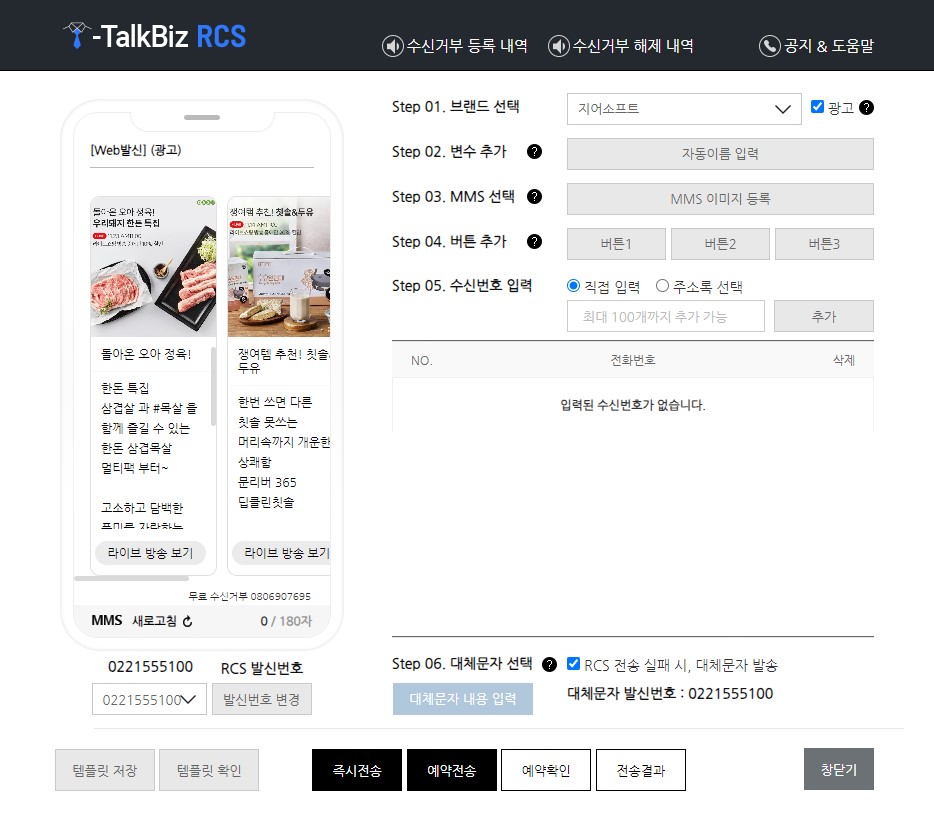Viewport: 934px width, 818px height.
Task: Click 추가 button for recipient number
Action: [824, 316]
